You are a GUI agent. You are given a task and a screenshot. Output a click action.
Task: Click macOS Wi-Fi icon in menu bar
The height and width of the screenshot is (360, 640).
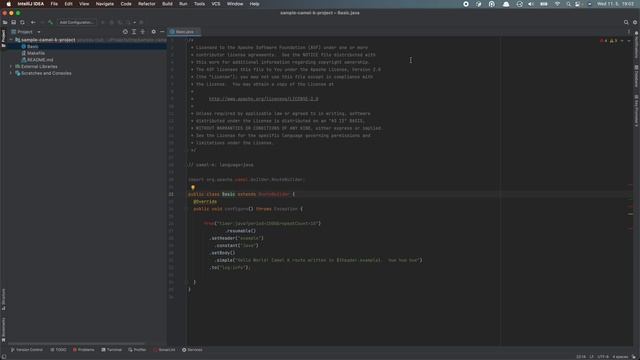[x=557, y=4]
